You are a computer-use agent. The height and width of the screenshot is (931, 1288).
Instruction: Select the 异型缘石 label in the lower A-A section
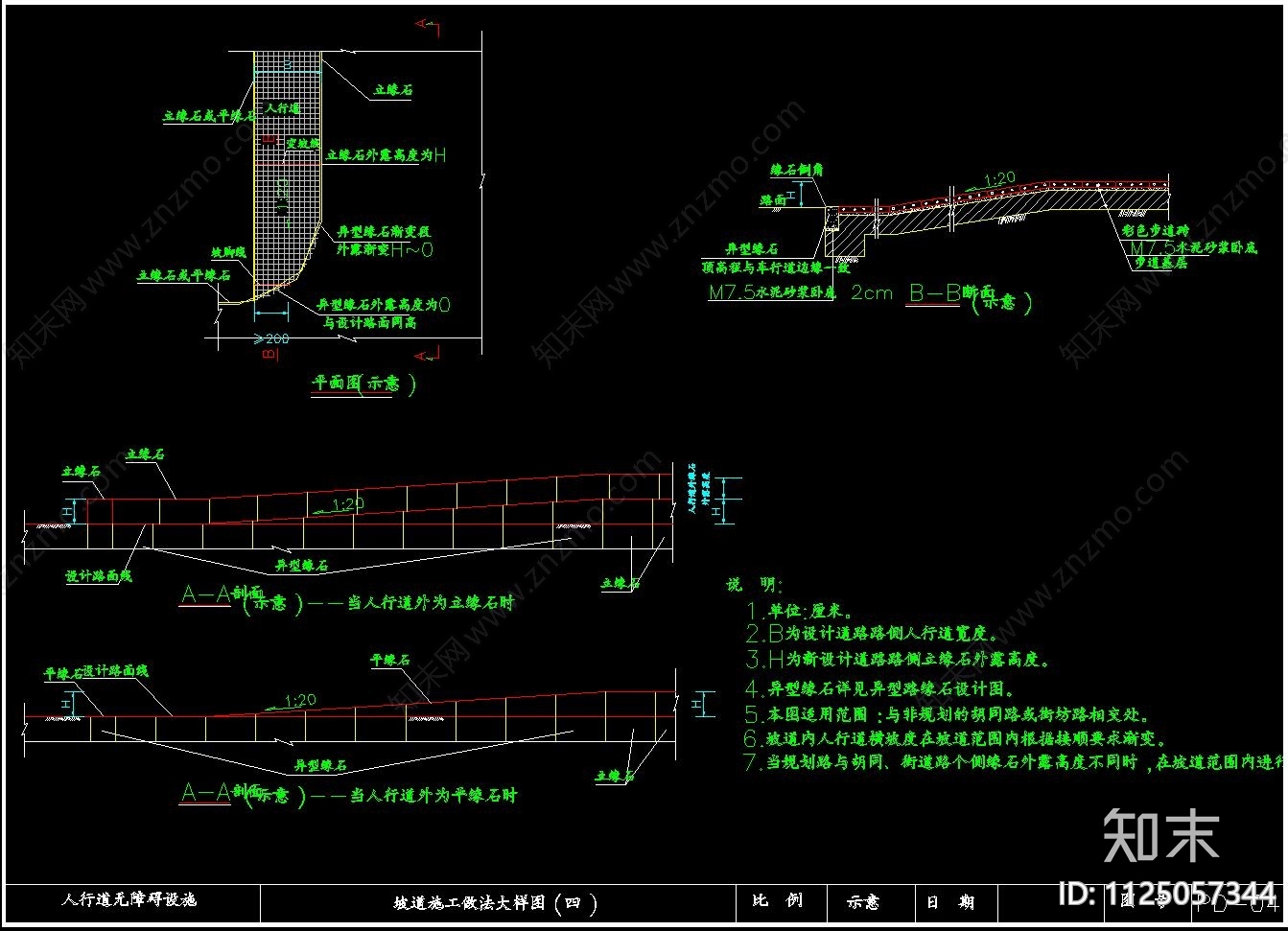320,767
